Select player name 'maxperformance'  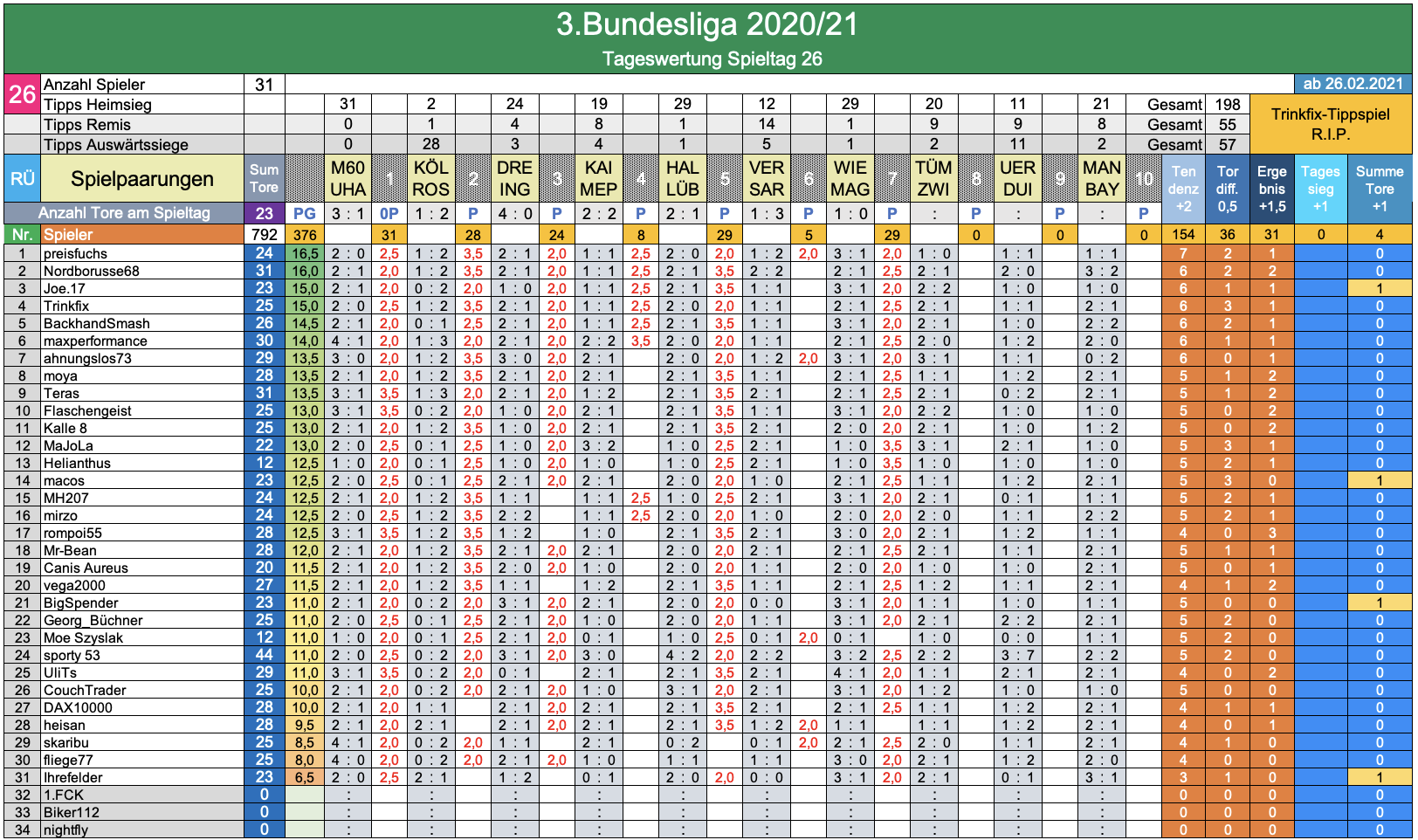[x=95, y=341]
